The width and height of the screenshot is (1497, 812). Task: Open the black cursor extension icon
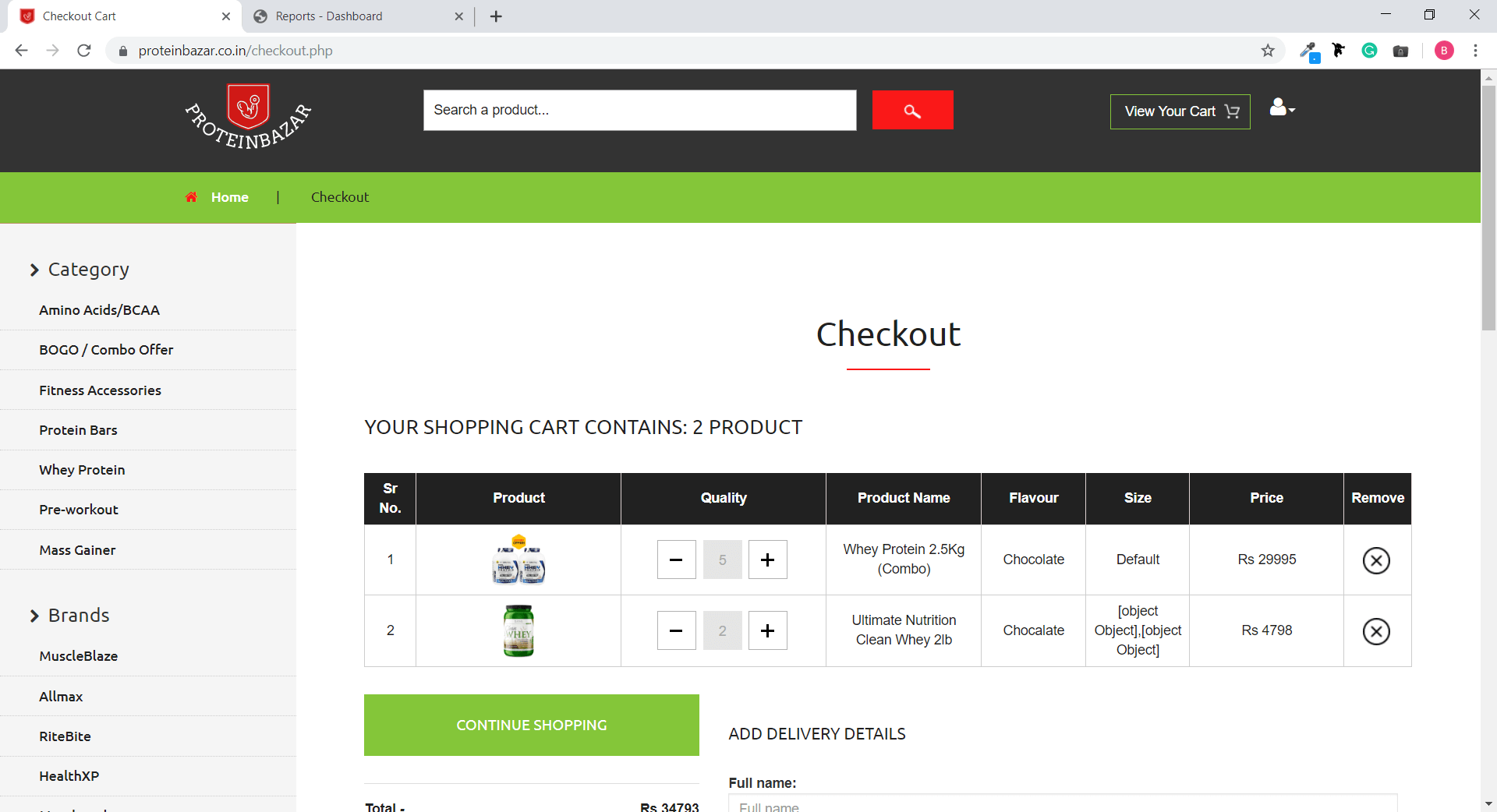point(1339,51)
